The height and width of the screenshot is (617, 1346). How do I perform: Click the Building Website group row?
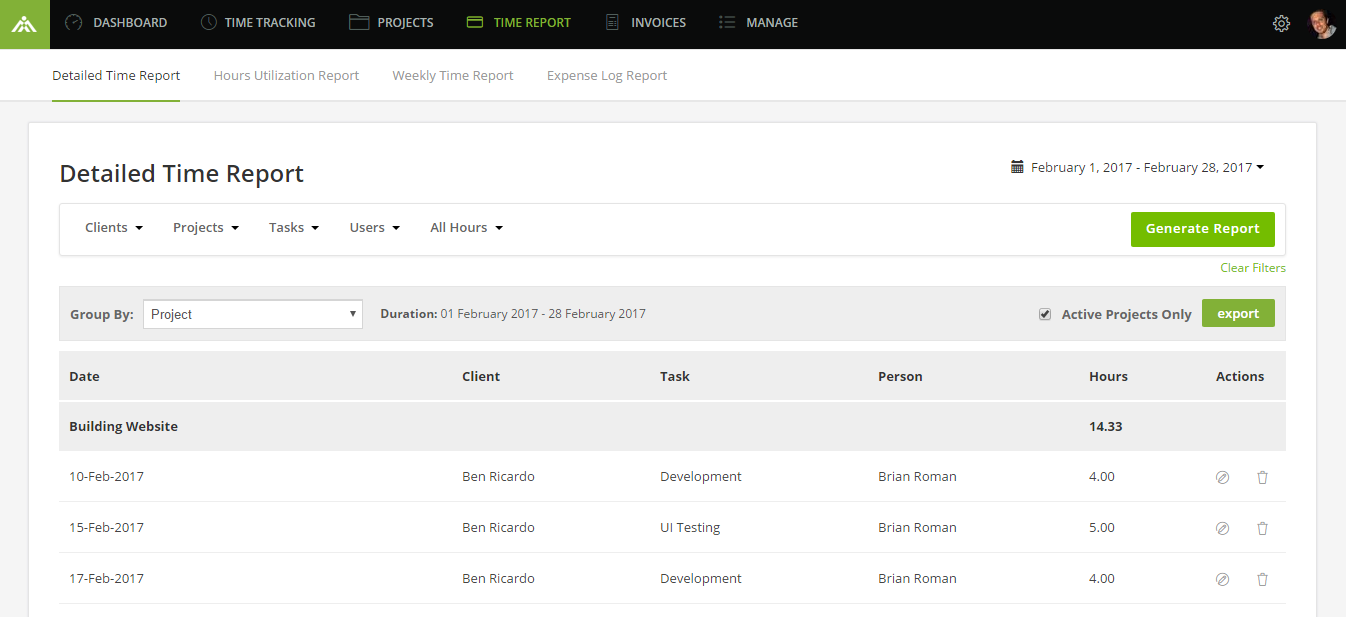[672, 426]
